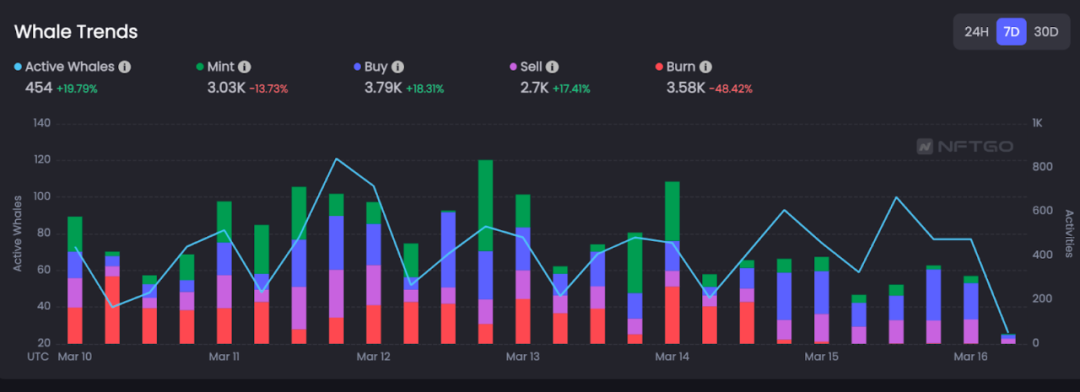Open info icon beside Sell

coord(552,67)
